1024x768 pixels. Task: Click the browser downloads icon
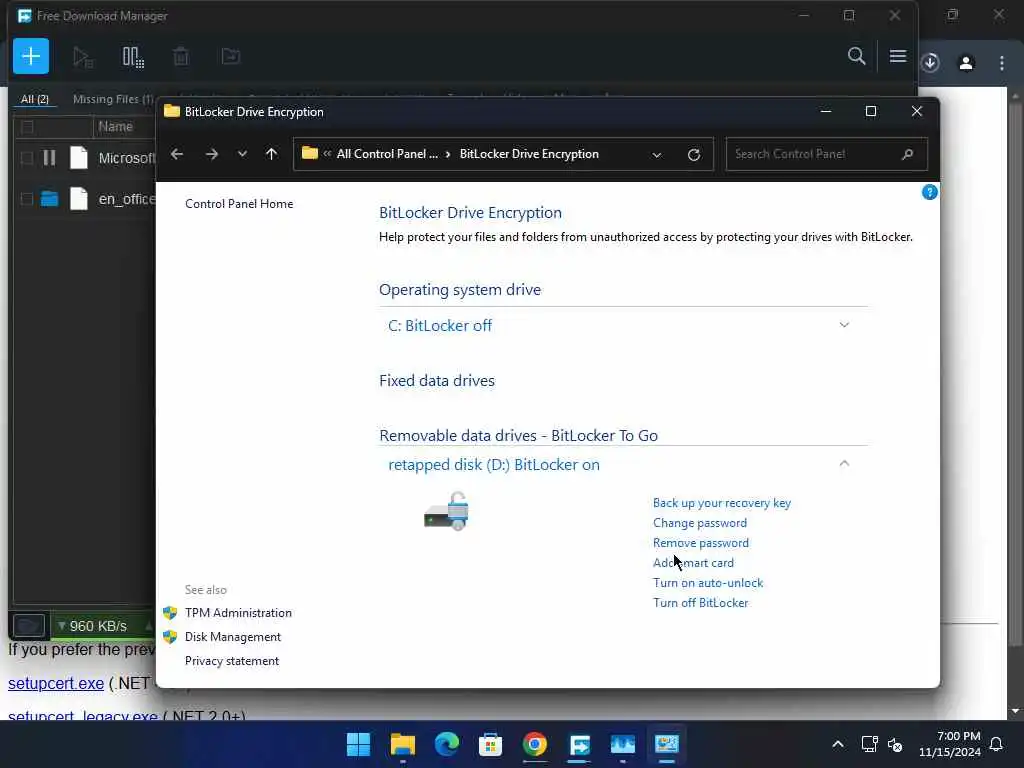pos(931,63)
